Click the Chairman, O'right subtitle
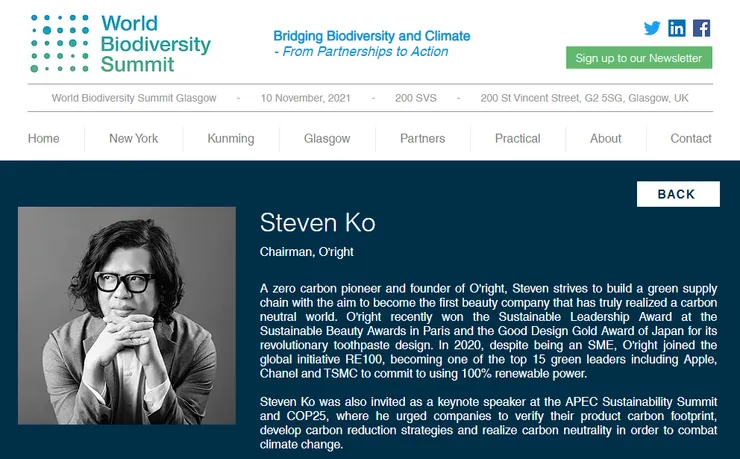The image size is (740, 459). [x=307, y=252]
